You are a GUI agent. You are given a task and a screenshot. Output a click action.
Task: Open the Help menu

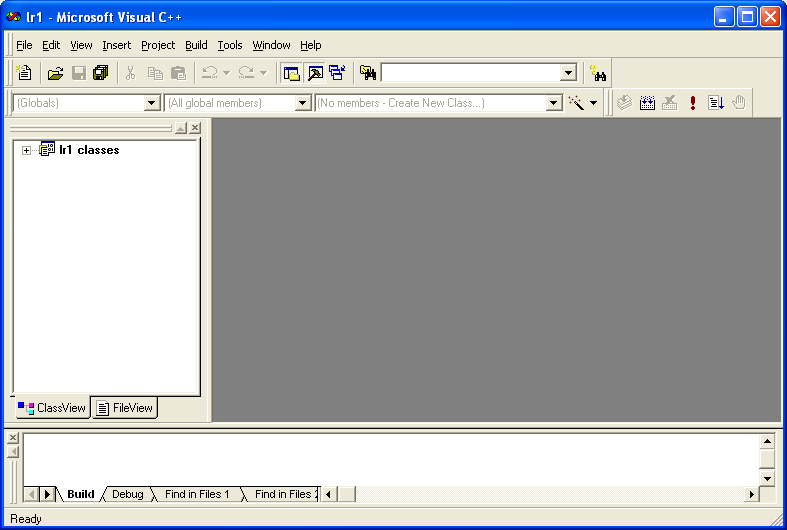(311, 45)
